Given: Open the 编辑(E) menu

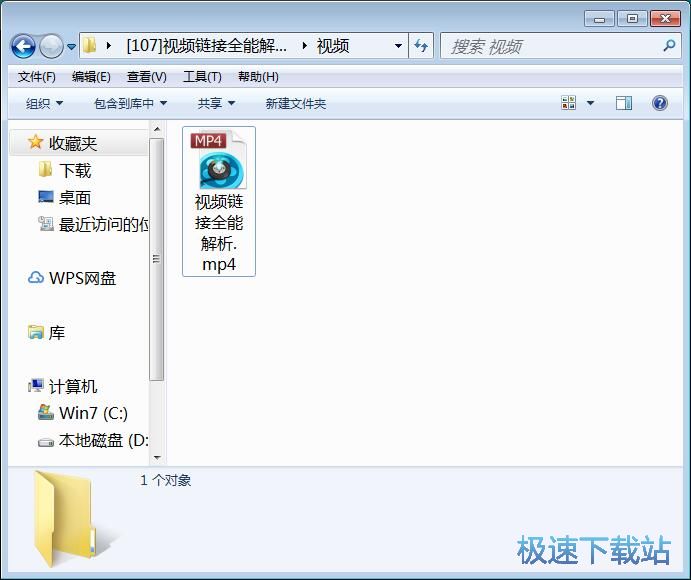Looking at the screenshot, I should [x=91, y=77].
